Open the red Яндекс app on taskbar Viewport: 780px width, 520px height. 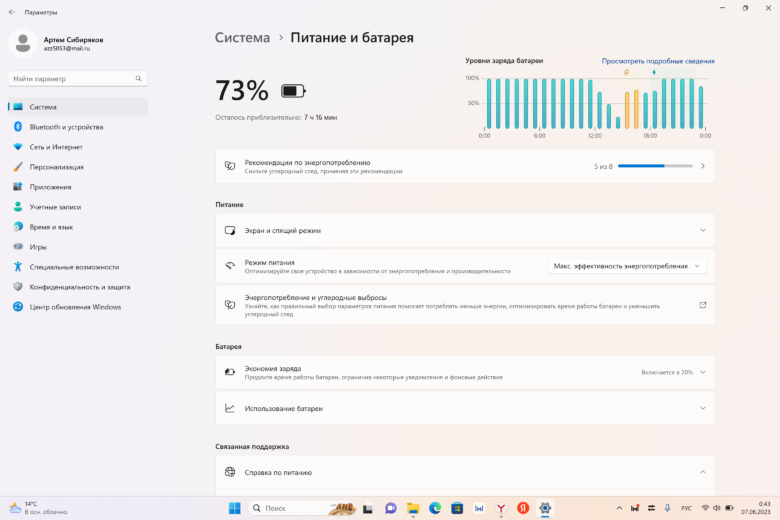(x=523, y=508)
